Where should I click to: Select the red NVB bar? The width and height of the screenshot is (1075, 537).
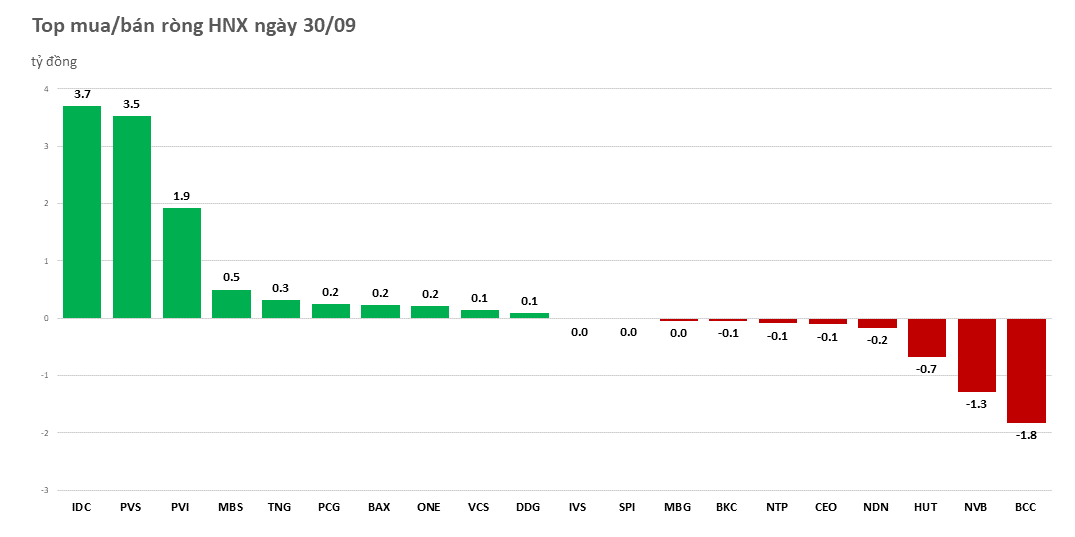pyautogui.click(x=976, y=355)
